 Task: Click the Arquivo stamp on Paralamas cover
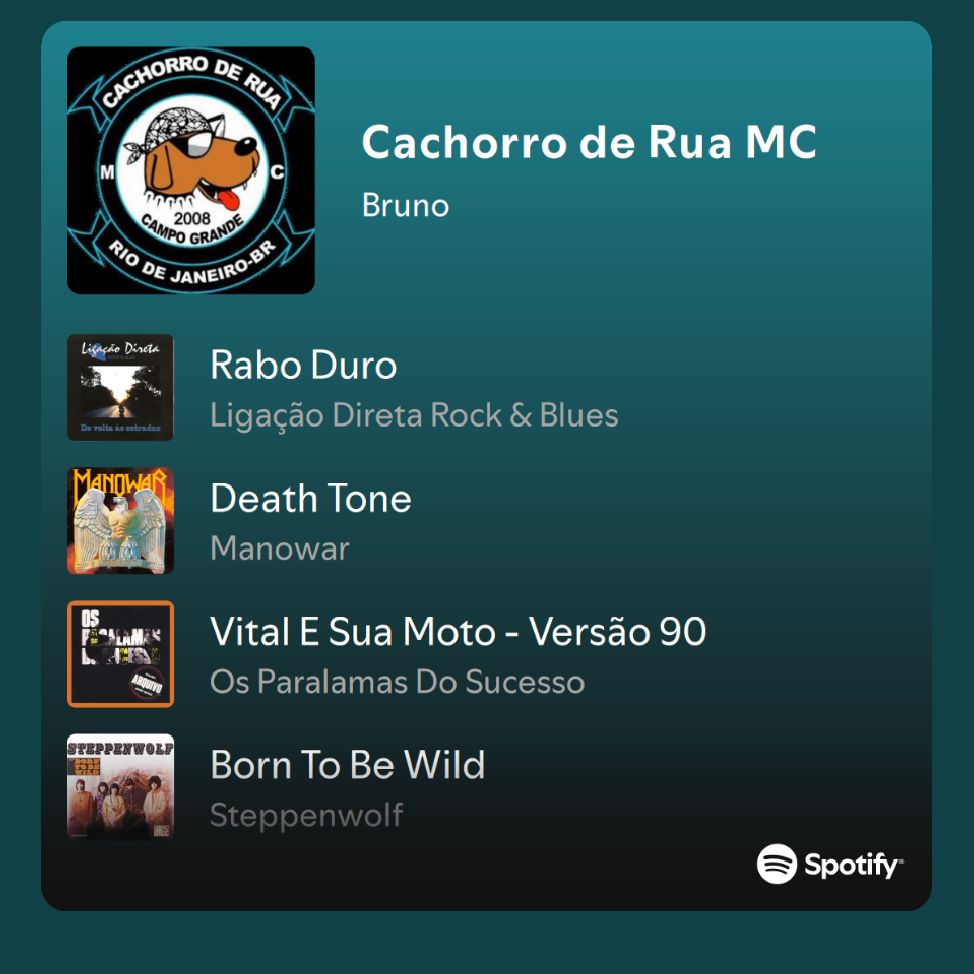point(147,683)
